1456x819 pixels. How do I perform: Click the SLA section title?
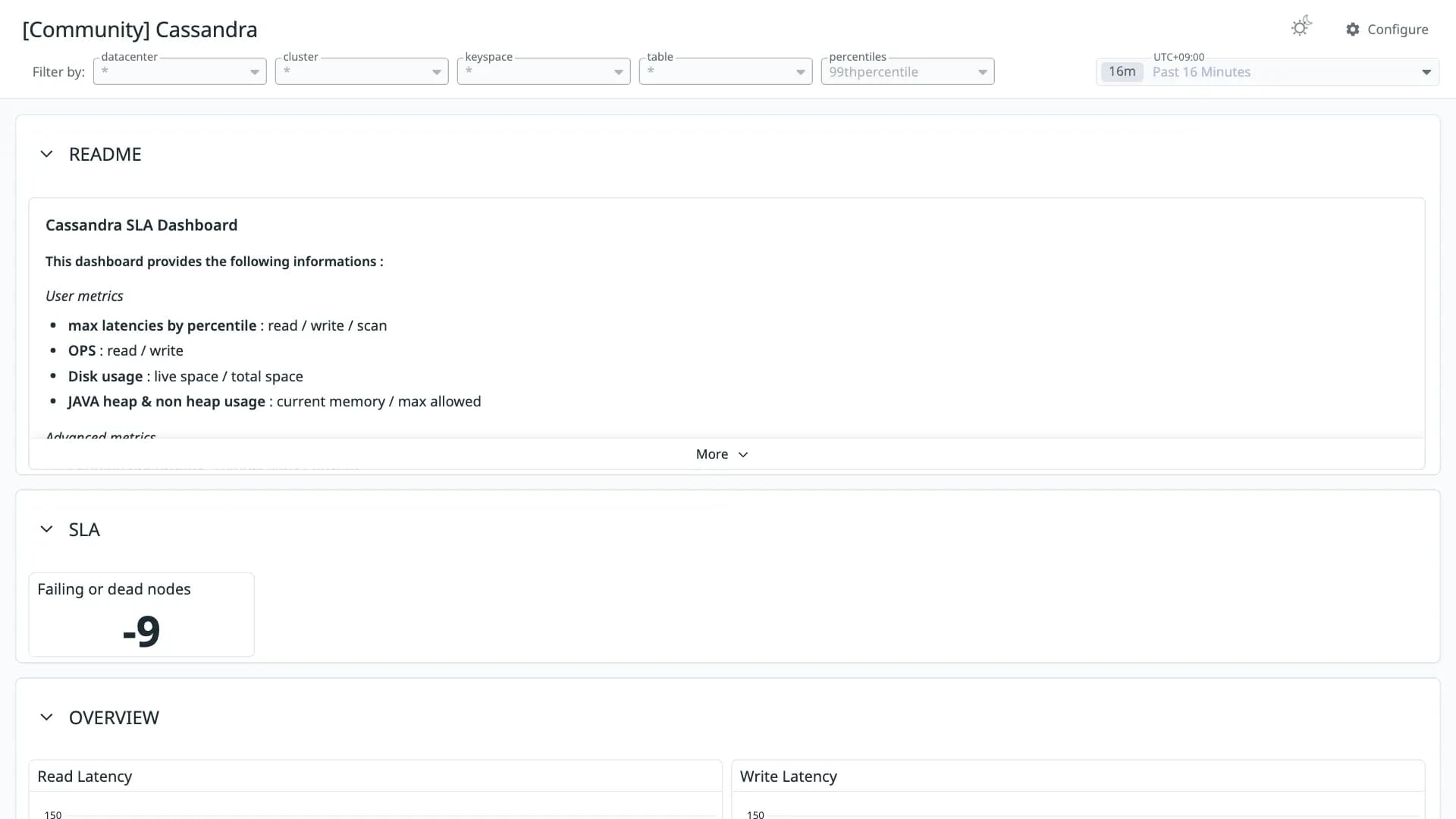pos(84,529)
